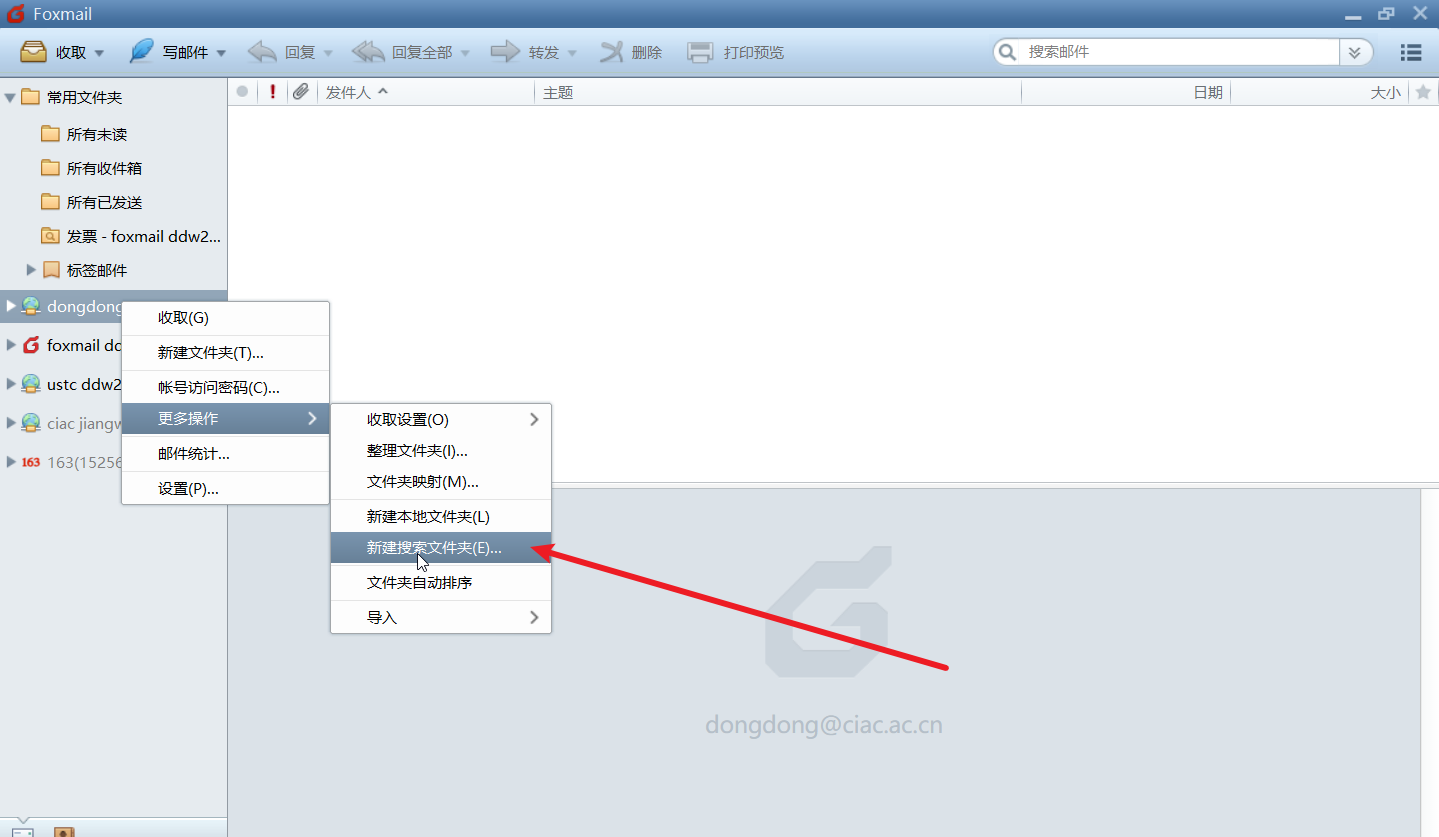
Task: Click the Print Preview (打印预览) printer icon
Action: pos(701,52)
